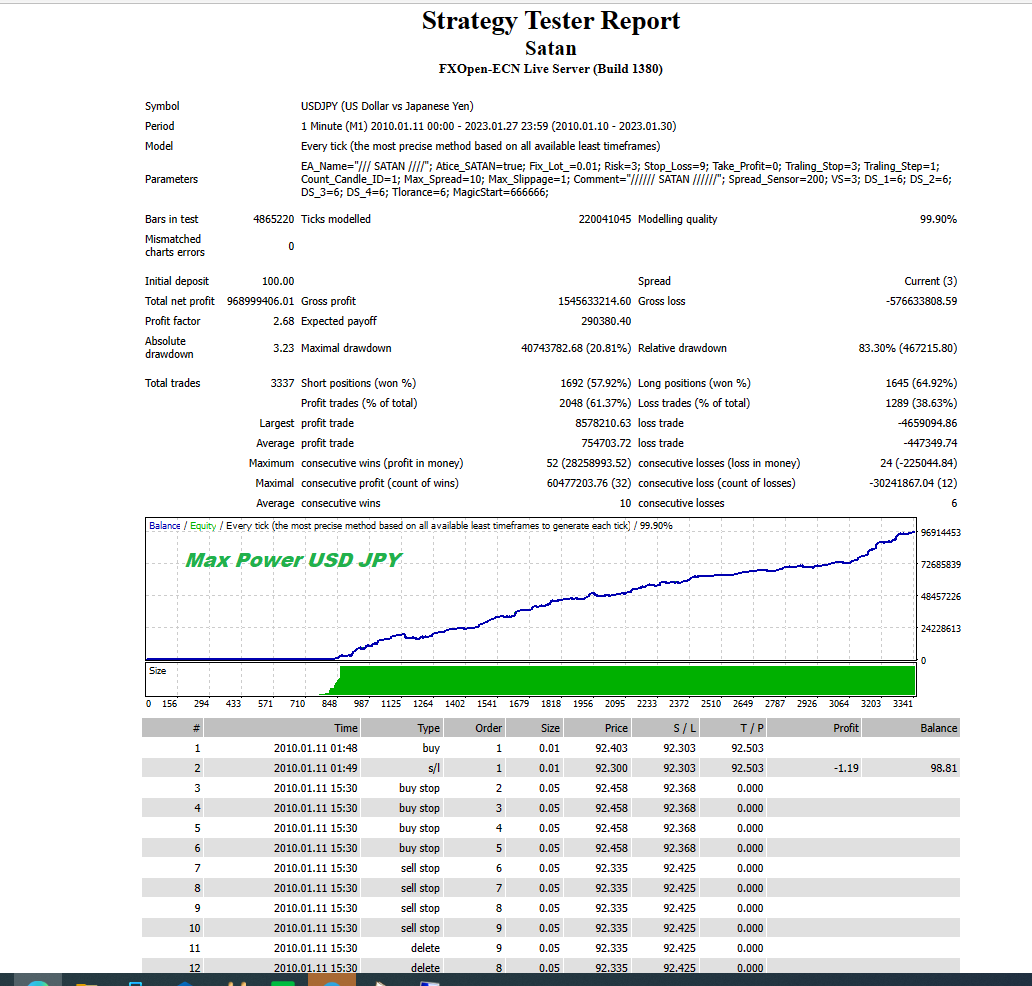Click the Balance legend label on chart

165,526
